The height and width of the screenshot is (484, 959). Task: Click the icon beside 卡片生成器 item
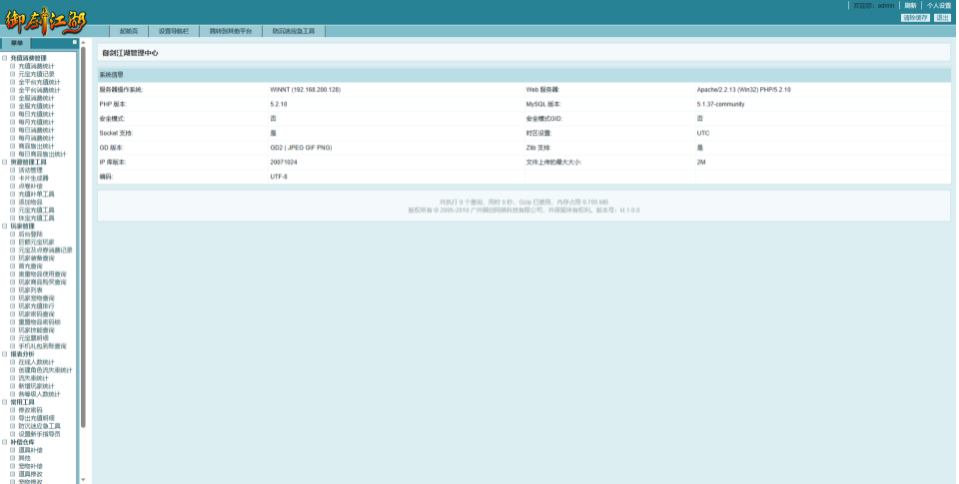14,178
